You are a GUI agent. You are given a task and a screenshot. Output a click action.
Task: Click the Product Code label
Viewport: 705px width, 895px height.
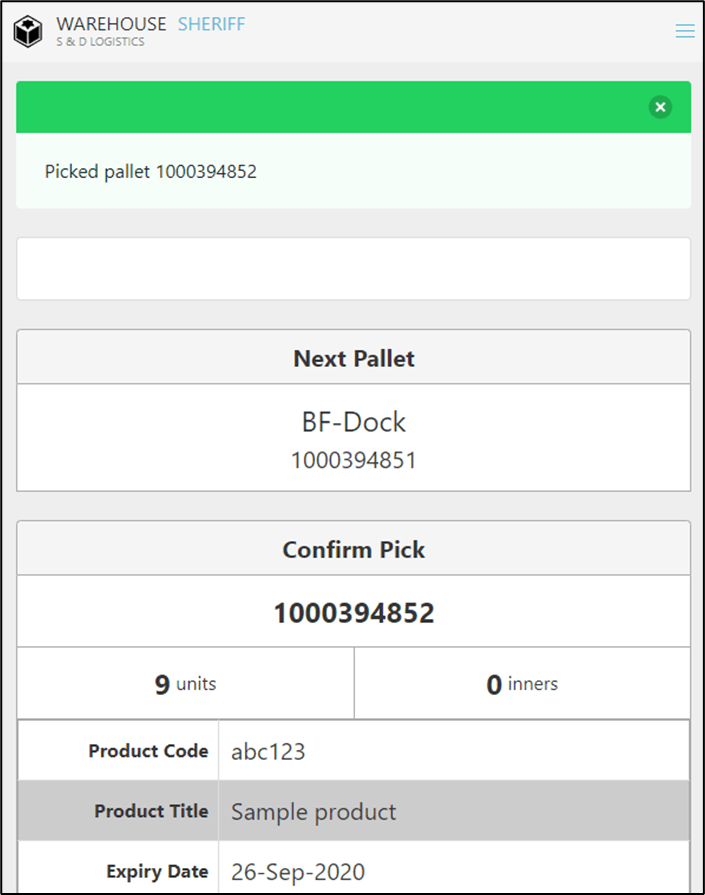(x=148, y=751)
